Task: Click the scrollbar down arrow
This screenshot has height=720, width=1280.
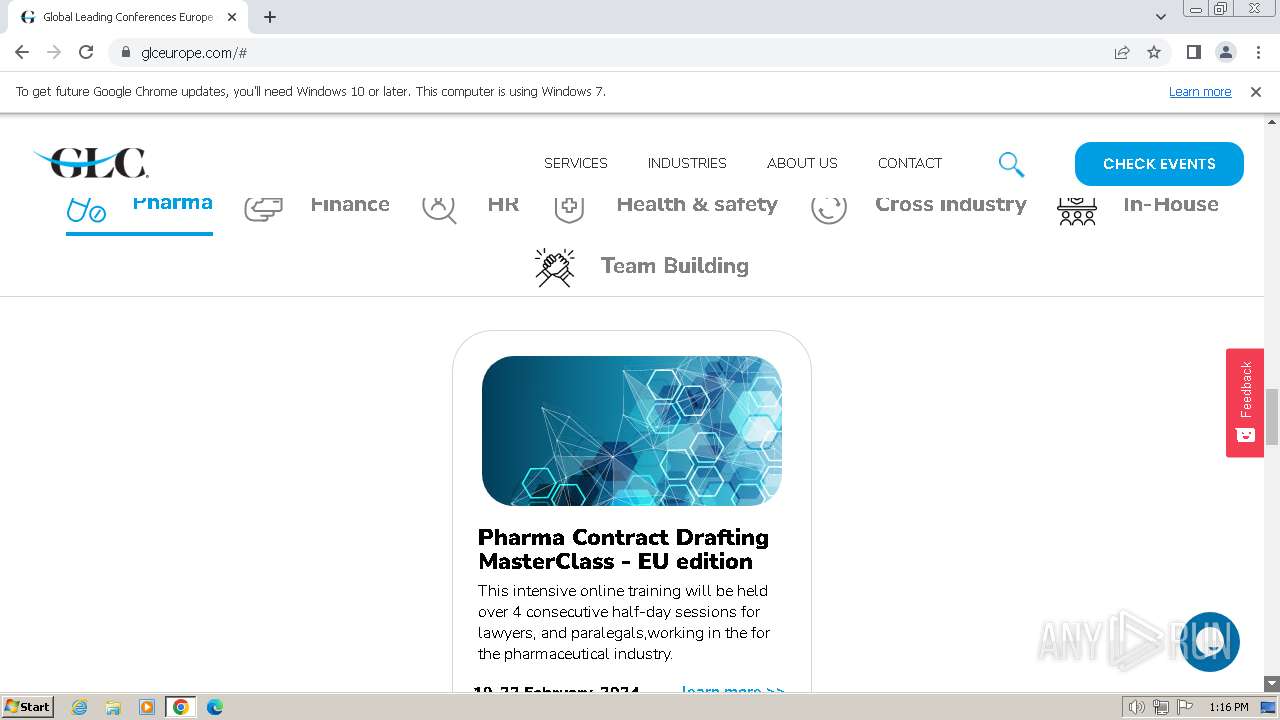Action: 1272,684
